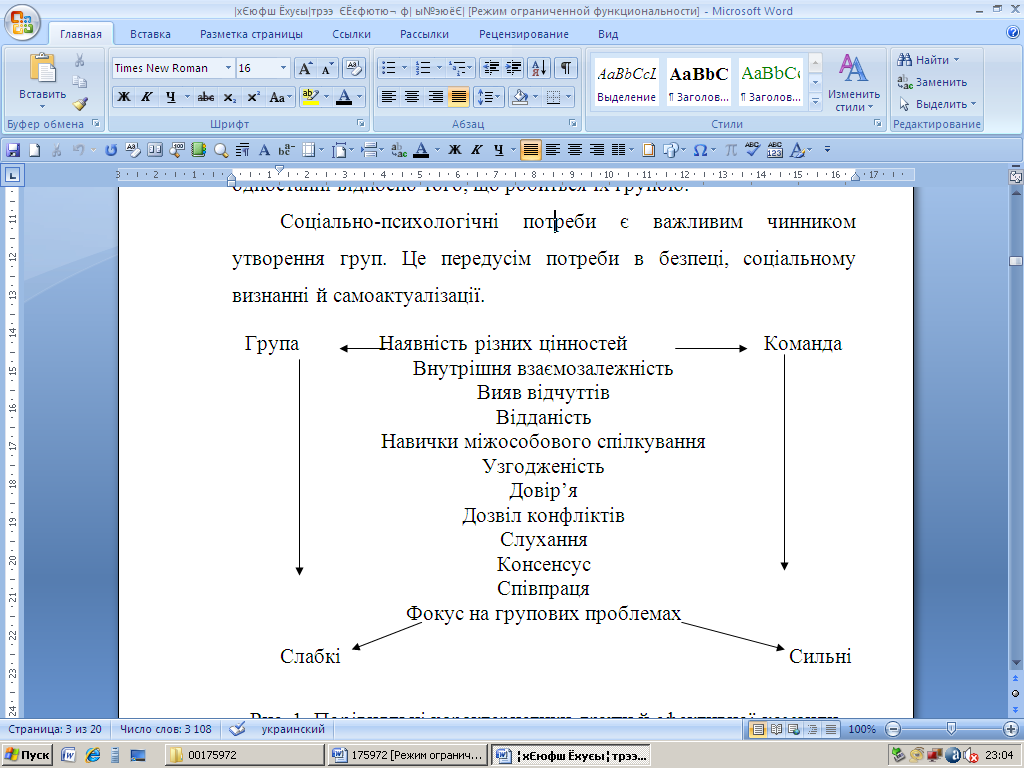Image resolution: width=1024 pixels, height=768 pixels.
Task: Click proofing status icon in status bar
Action: [x=238, y=729]
